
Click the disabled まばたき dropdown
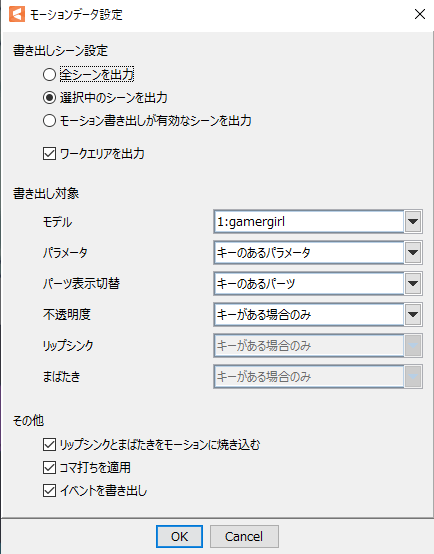[318, 377]
